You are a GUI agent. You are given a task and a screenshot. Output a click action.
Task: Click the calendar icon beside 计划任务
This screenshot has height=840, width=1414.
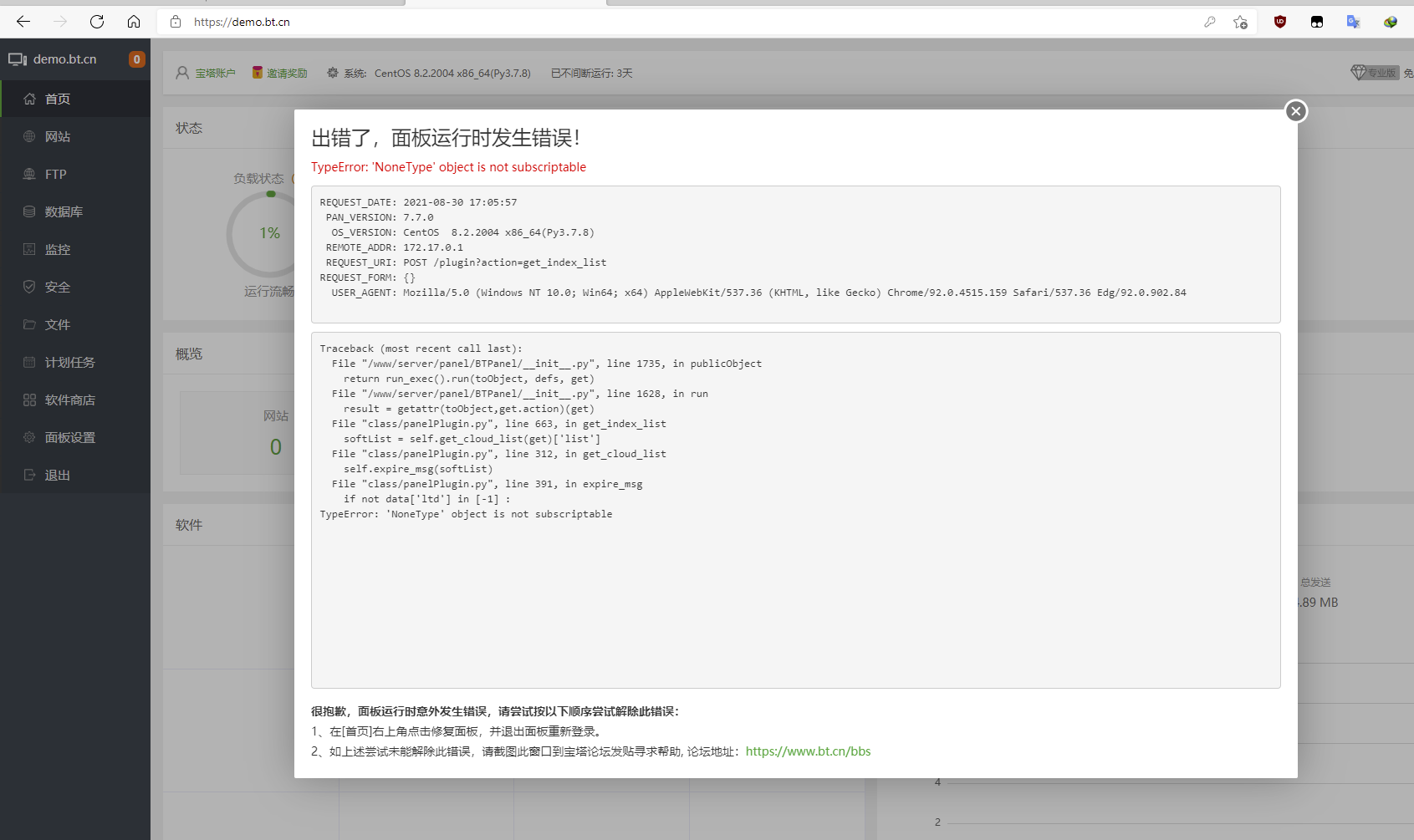tap(29, 362)
